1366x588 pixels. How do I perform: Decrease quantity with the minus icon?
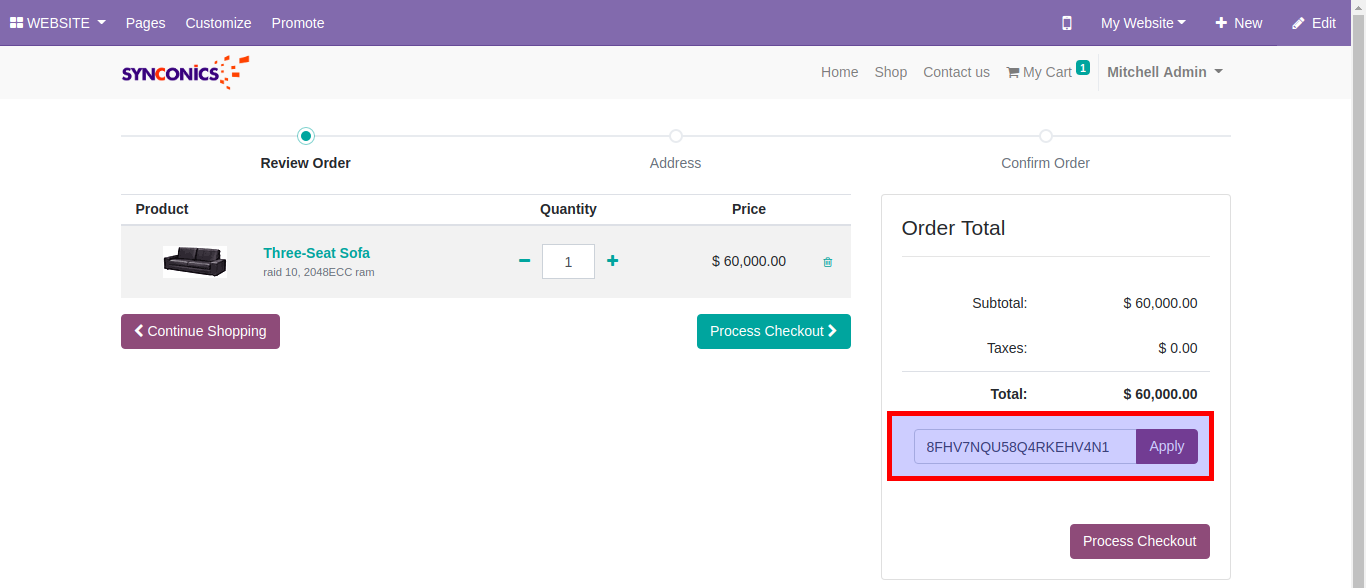pos(524,261)
